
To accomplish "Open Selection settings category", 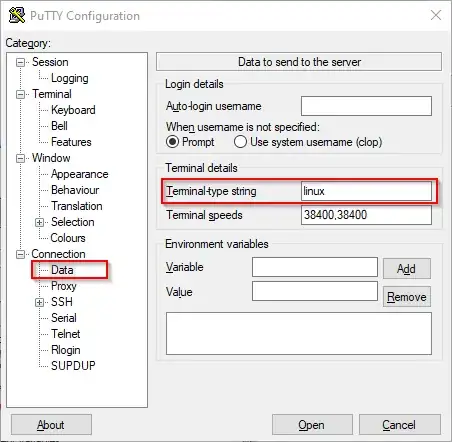I will tap(72, 222).
